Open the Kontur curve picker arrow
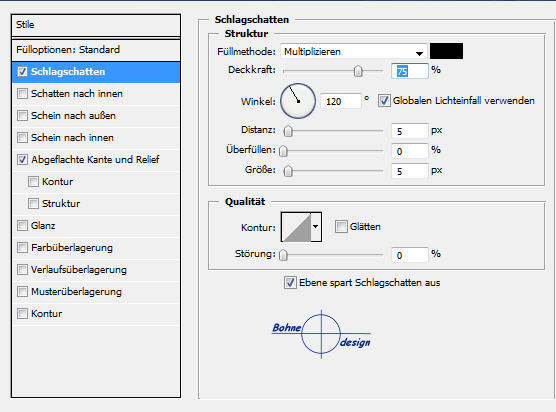The image size is (556, 412). 316,227
